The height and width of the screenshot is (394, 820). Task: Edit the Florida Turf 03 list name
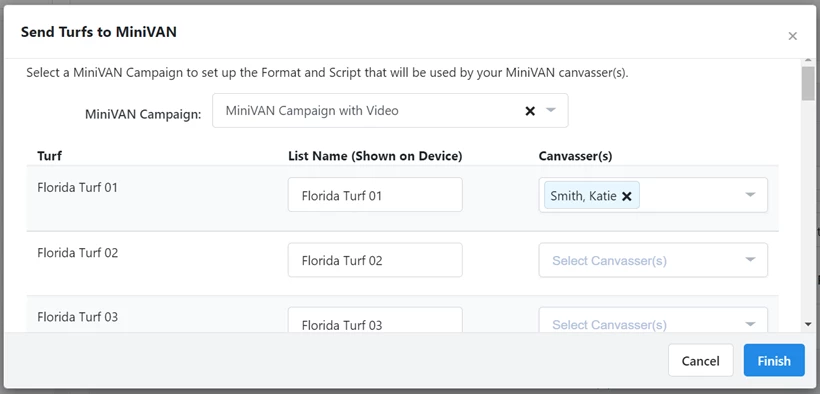375,320
